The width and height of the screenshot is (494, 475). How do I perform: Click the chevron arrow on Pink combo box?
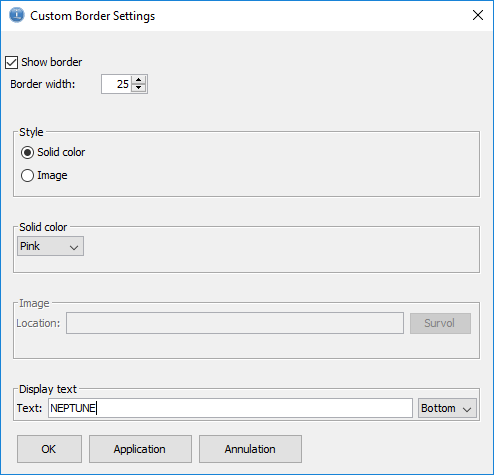click(x=74, y=247)
